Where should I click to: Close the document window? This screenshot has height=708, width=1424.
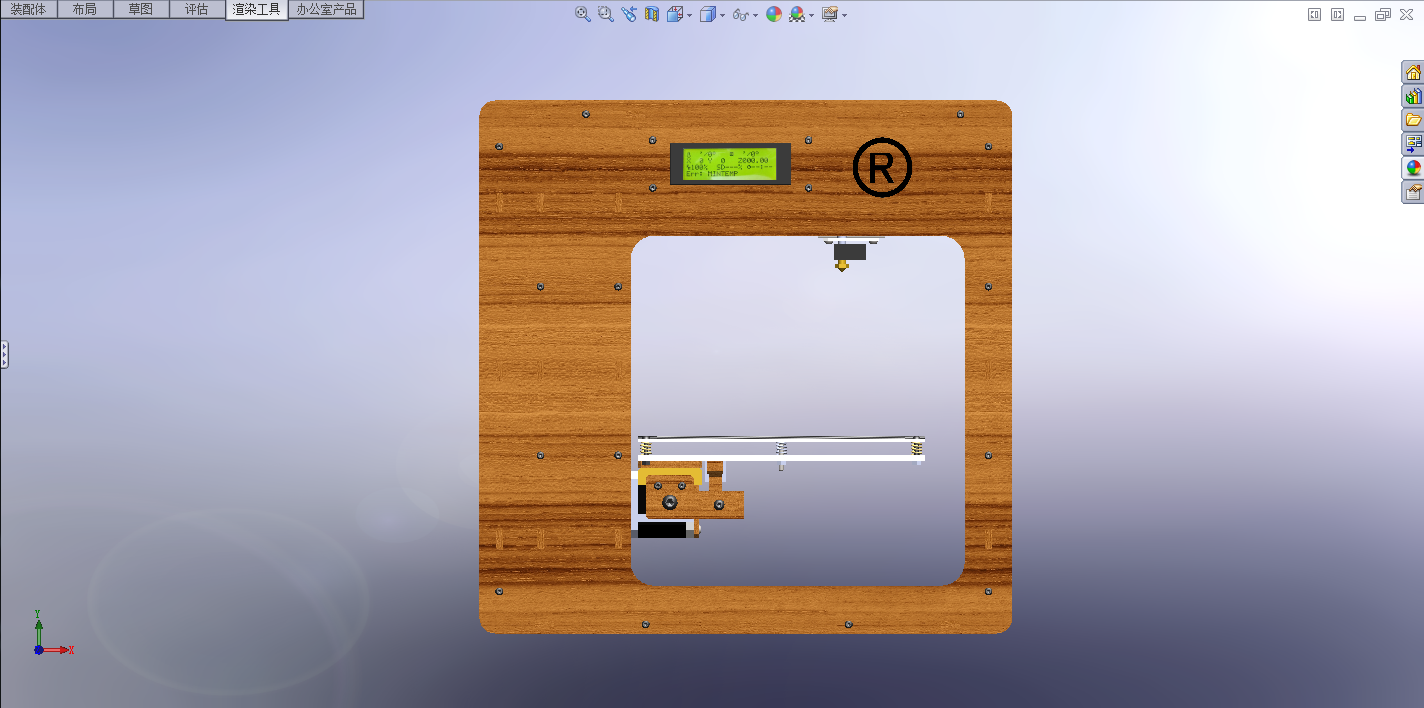point(1405,14)
